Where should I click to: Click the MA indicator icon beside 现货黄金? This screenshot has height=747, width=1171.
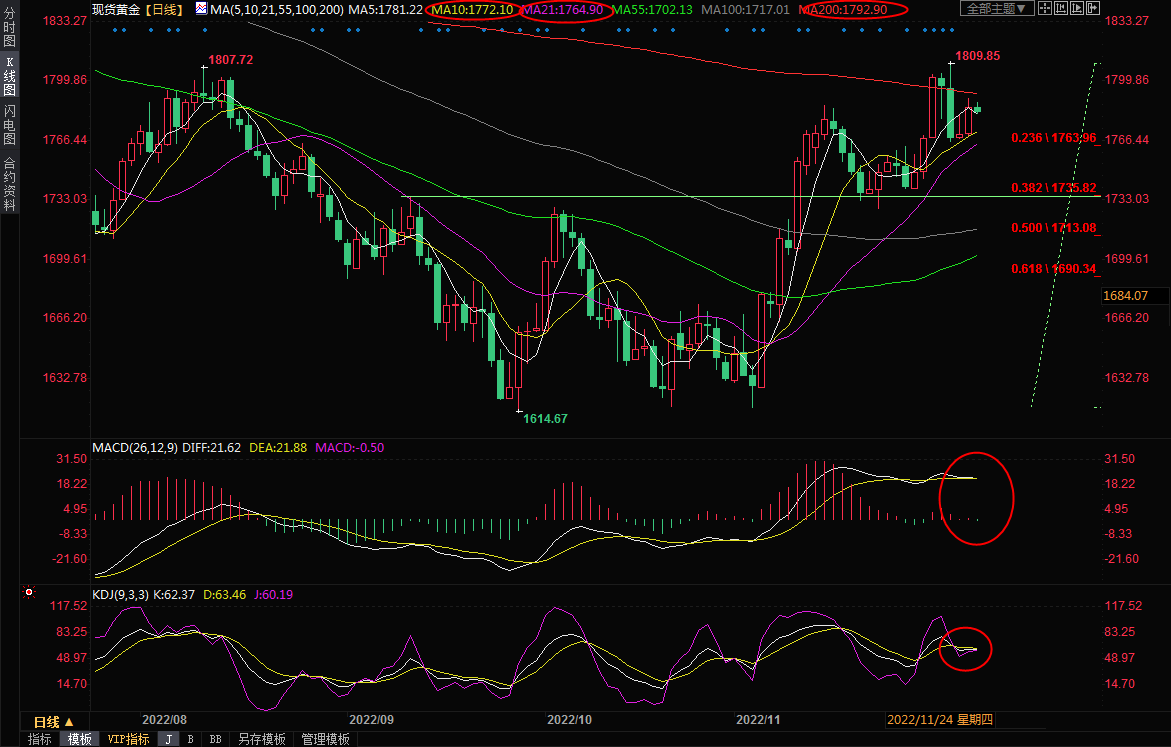point(201,9)
